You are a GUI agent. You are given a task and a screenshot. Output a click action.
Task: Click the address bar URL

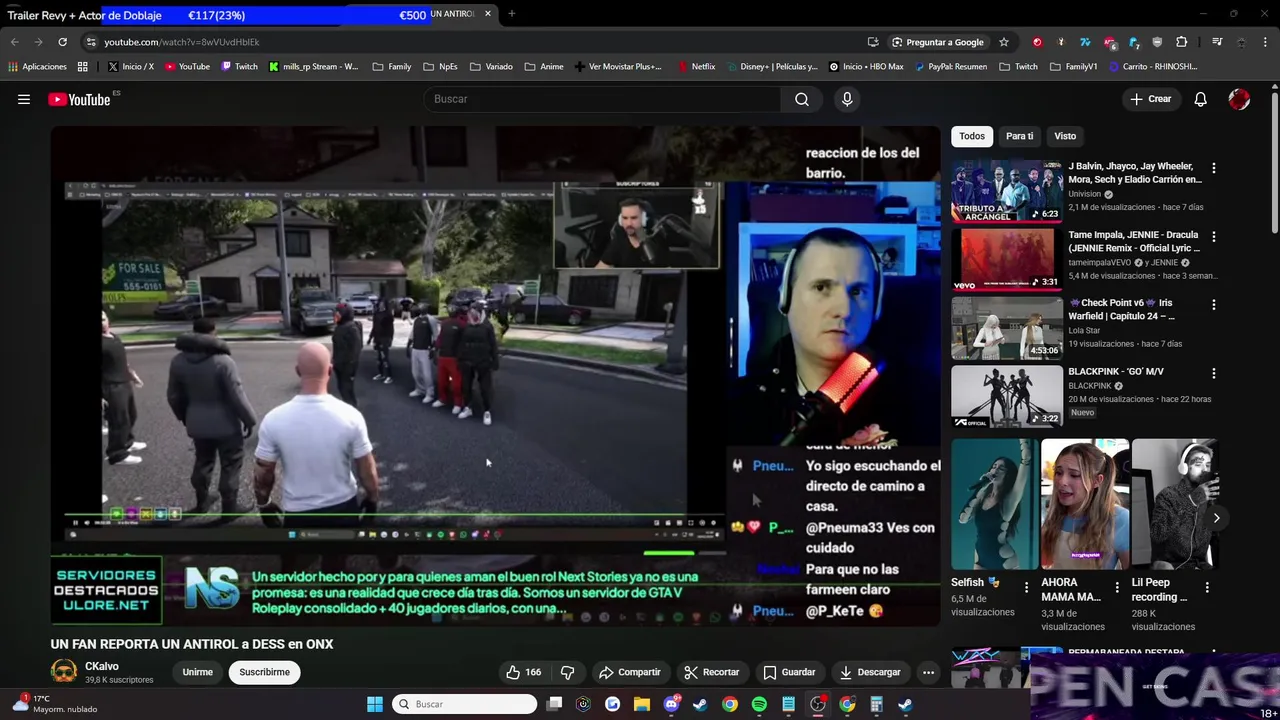(x=182, y=42)
